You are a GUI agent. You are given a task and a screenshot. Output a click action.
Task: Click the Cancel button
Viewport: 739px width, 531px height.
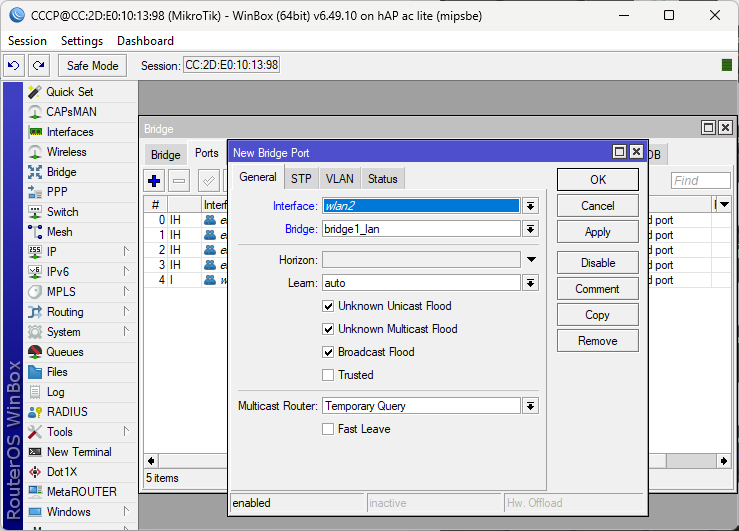coord(598,206)
